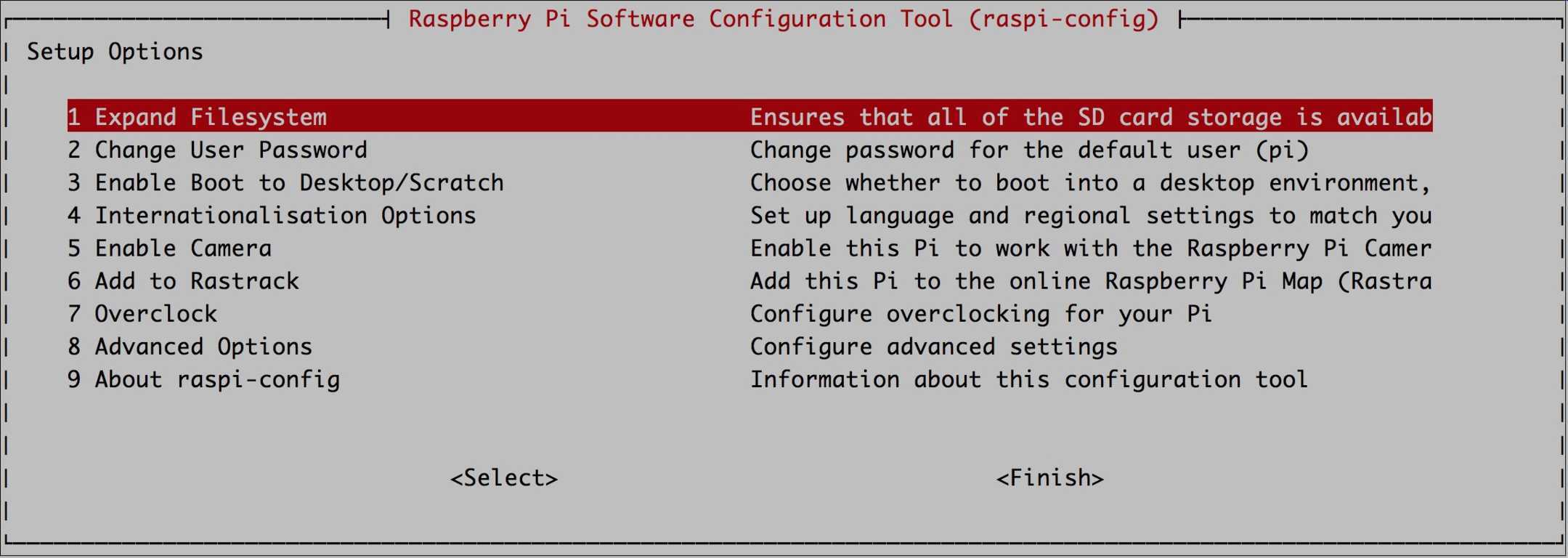Click 'Change password for the default user (pi)' text

click(1029, 150)
